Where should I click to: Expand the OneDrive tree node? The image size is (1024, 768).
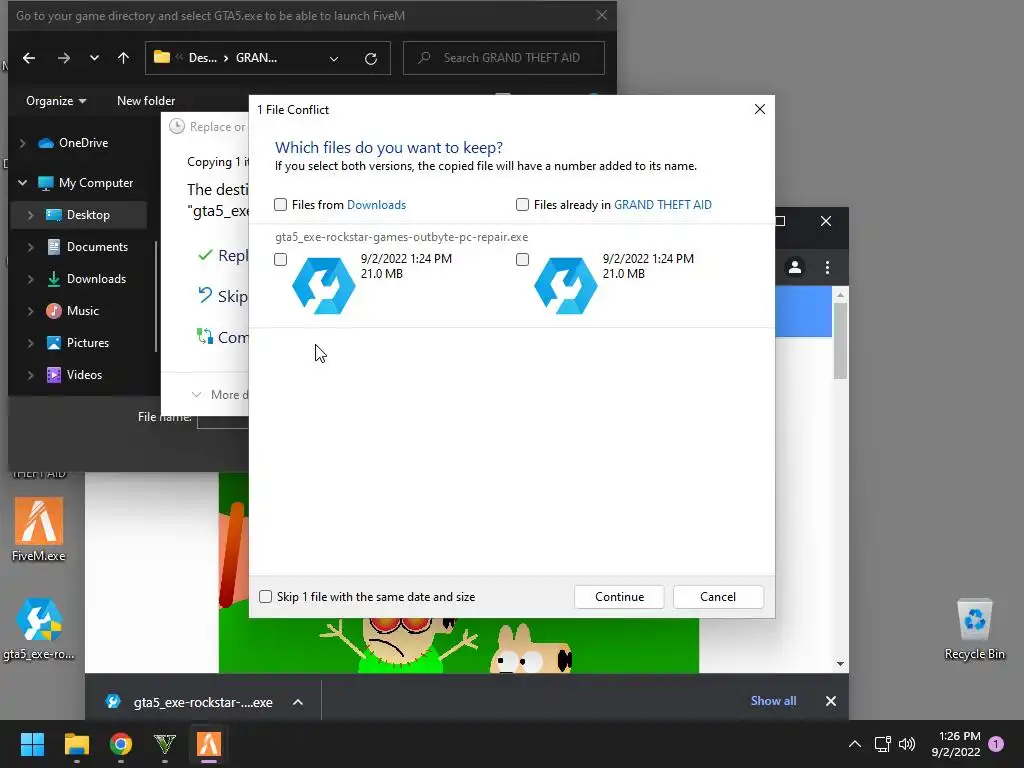coord(23,143)
